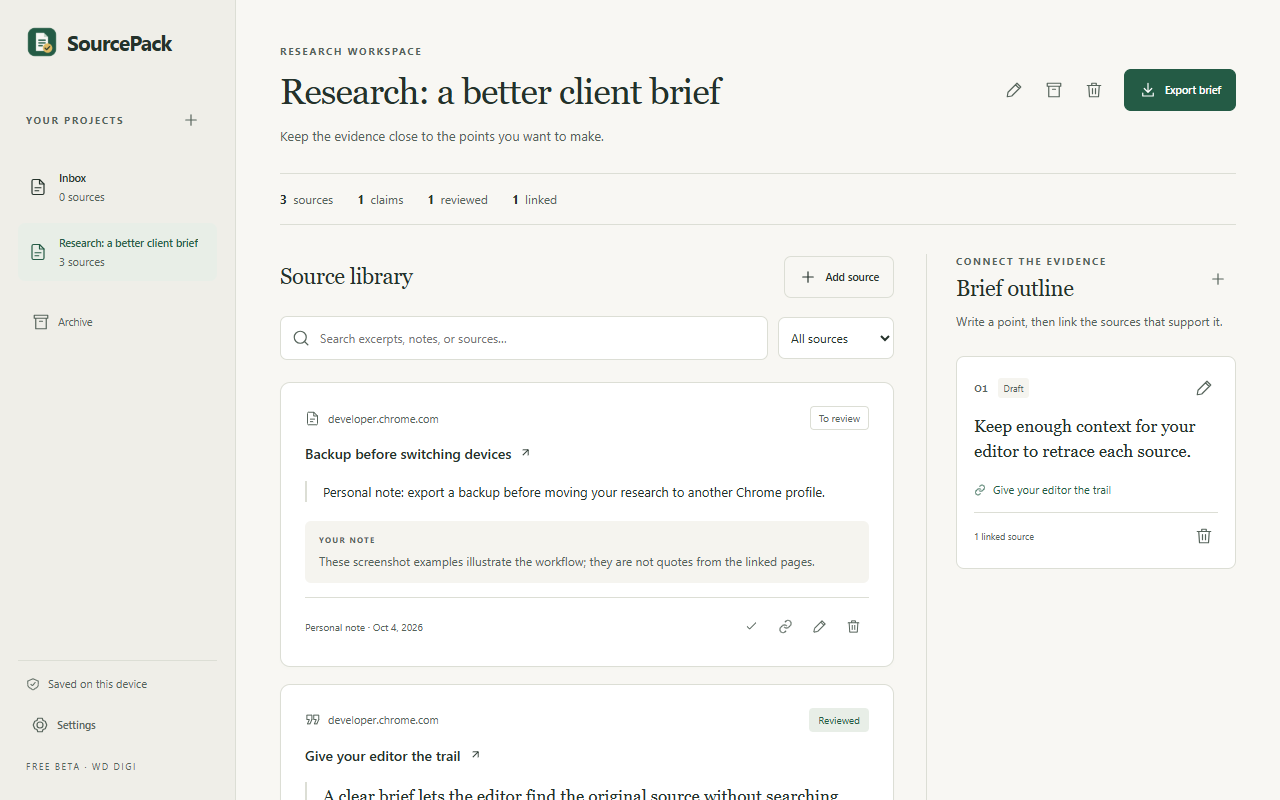Link the backup note source via the chain icon
The image size is (1280, 800).
pos(786,626)
